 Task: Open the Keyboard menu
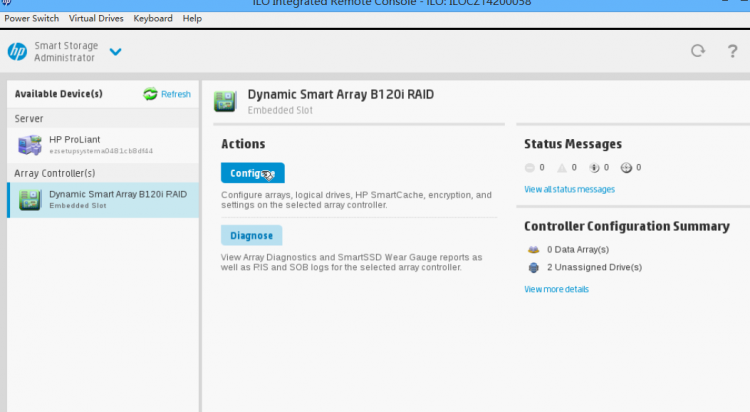point(153,18)
